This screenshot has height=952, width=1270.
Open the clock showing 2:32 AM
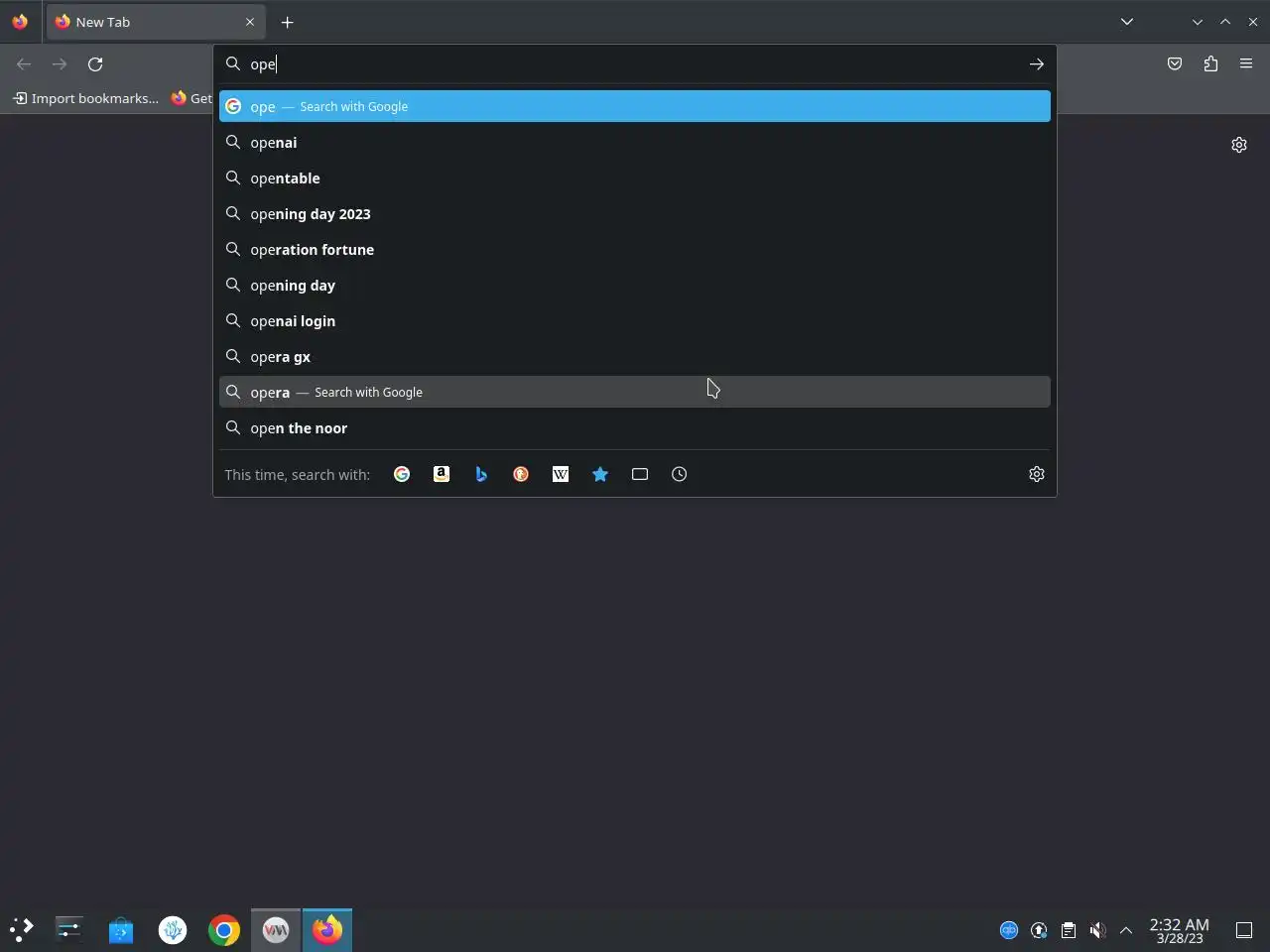coord(1179,930)
